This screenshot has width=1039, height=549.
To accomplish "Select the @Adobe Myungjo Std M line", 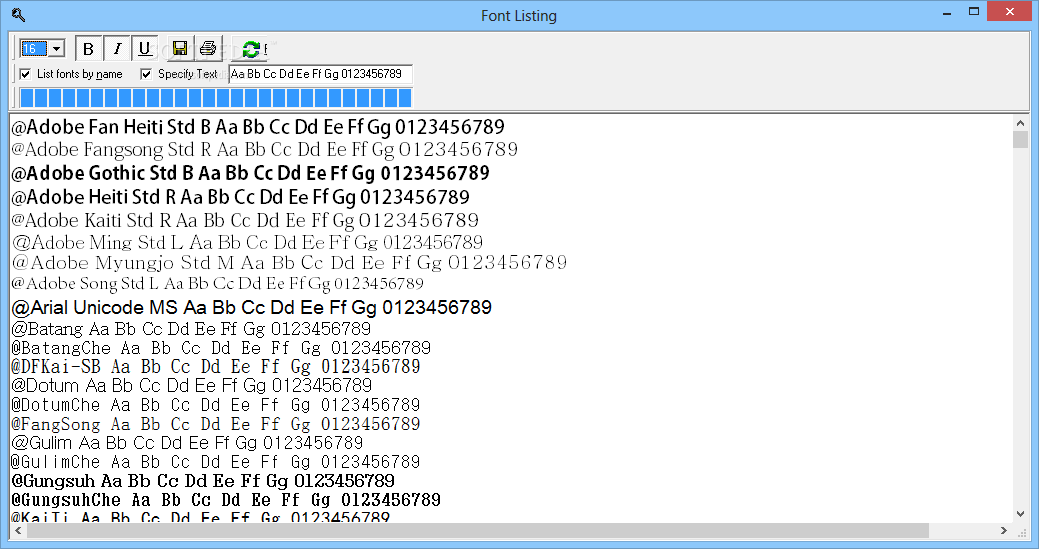I will 289,263.
